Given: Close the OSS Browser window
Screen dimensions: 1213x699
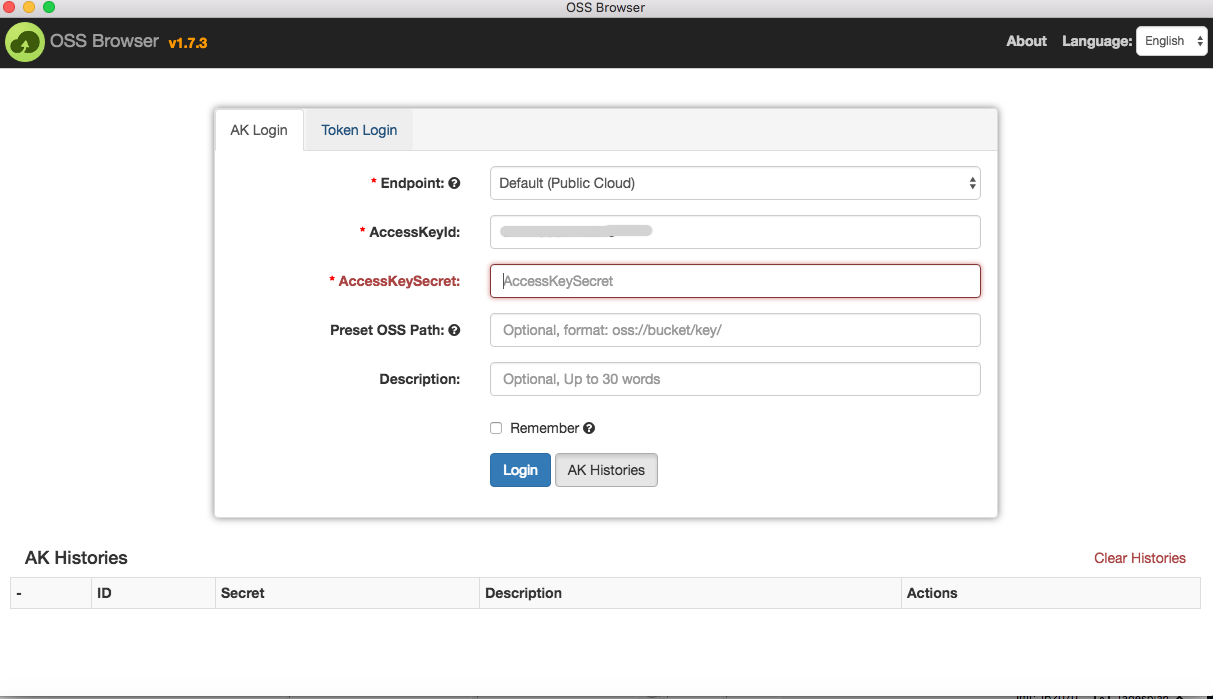Looking at the screenshot, I should pyautogui.click(x=9, y=7).
